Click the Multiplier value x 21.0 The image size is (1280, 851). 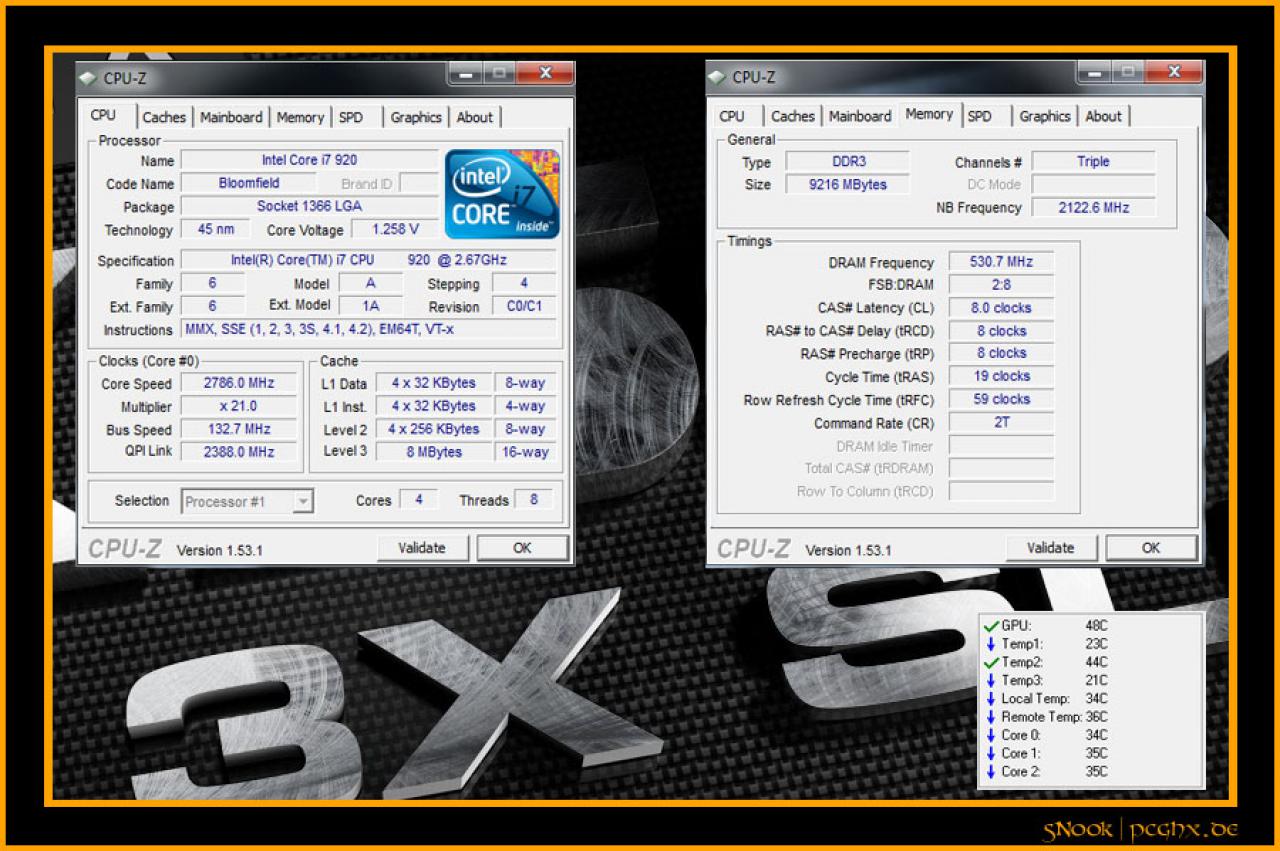[x=238, y=406]
